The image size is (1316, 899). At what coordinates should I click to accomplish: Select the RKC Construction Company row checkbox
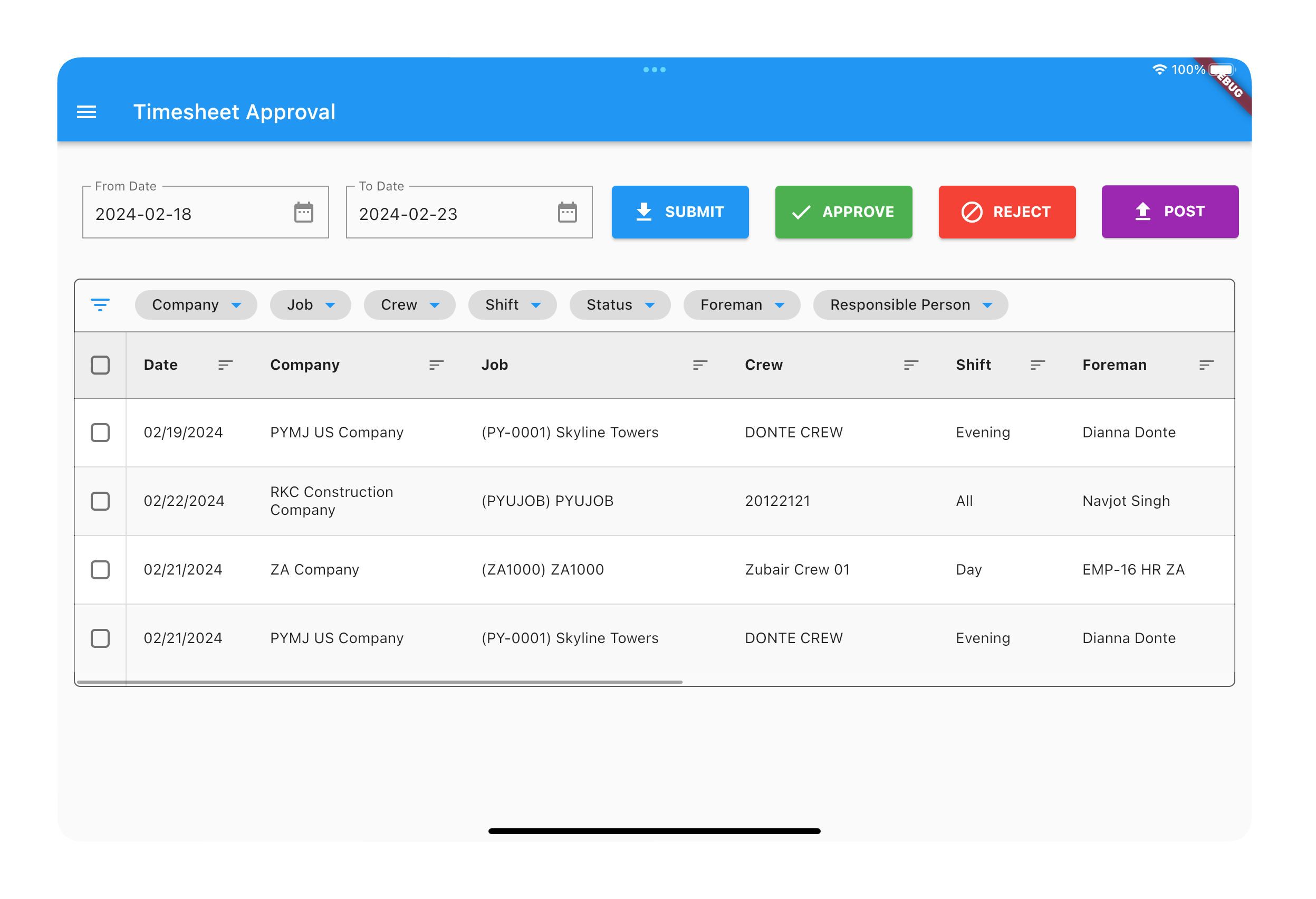coord(100,502)
